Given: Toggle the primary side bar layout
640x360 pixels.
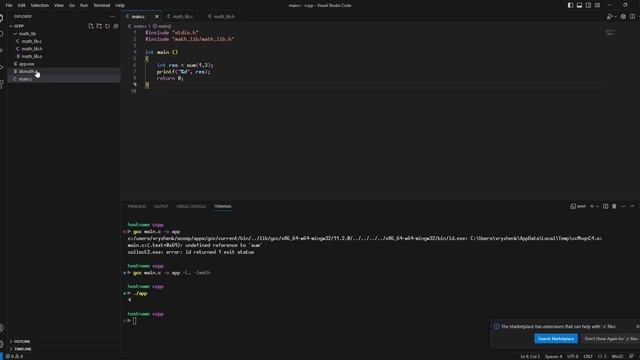Looking at the screenshot, I should pyautogui.click(x=570, y=5).
